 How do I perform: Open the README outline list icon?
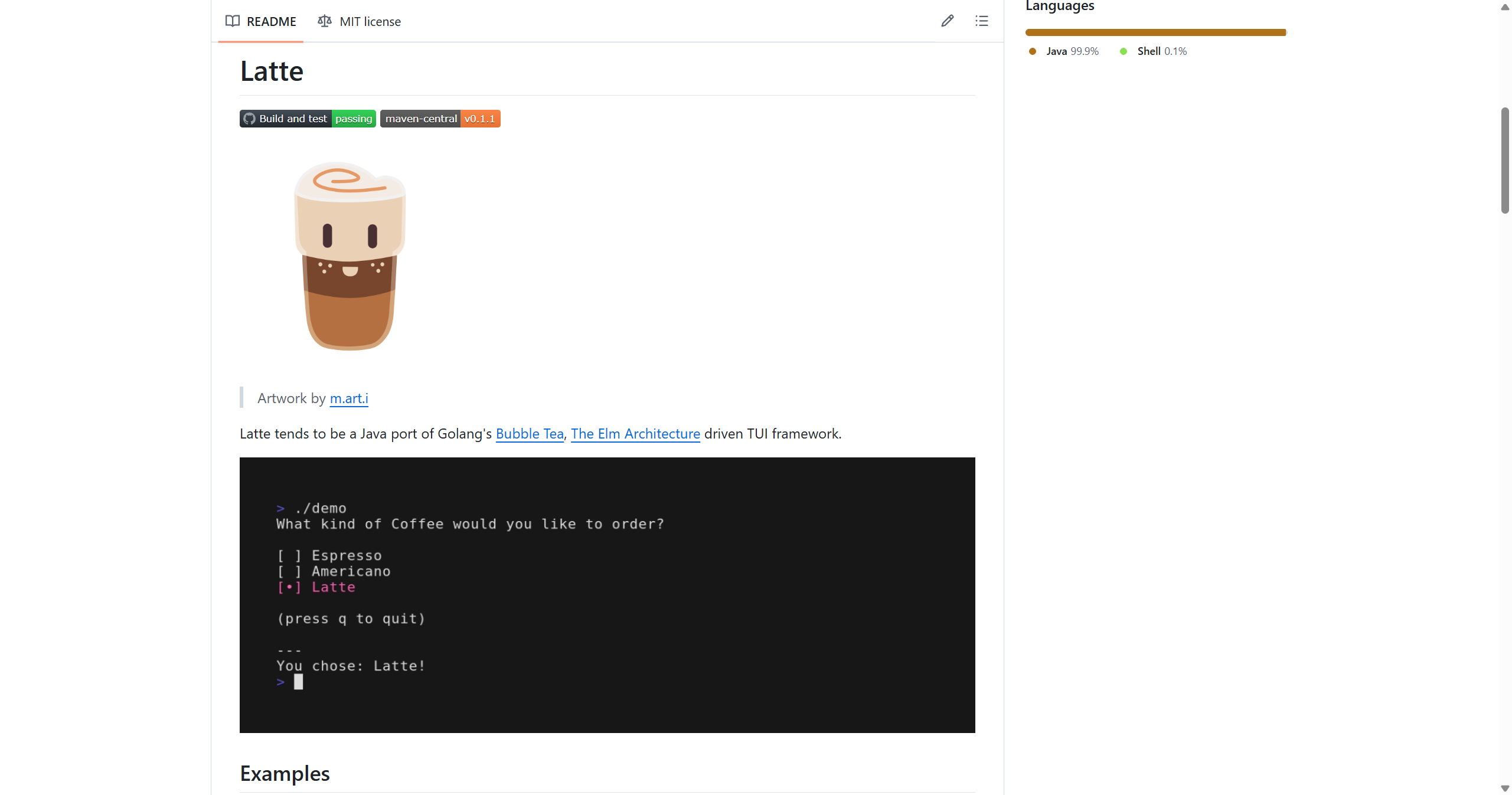point(981,21)
